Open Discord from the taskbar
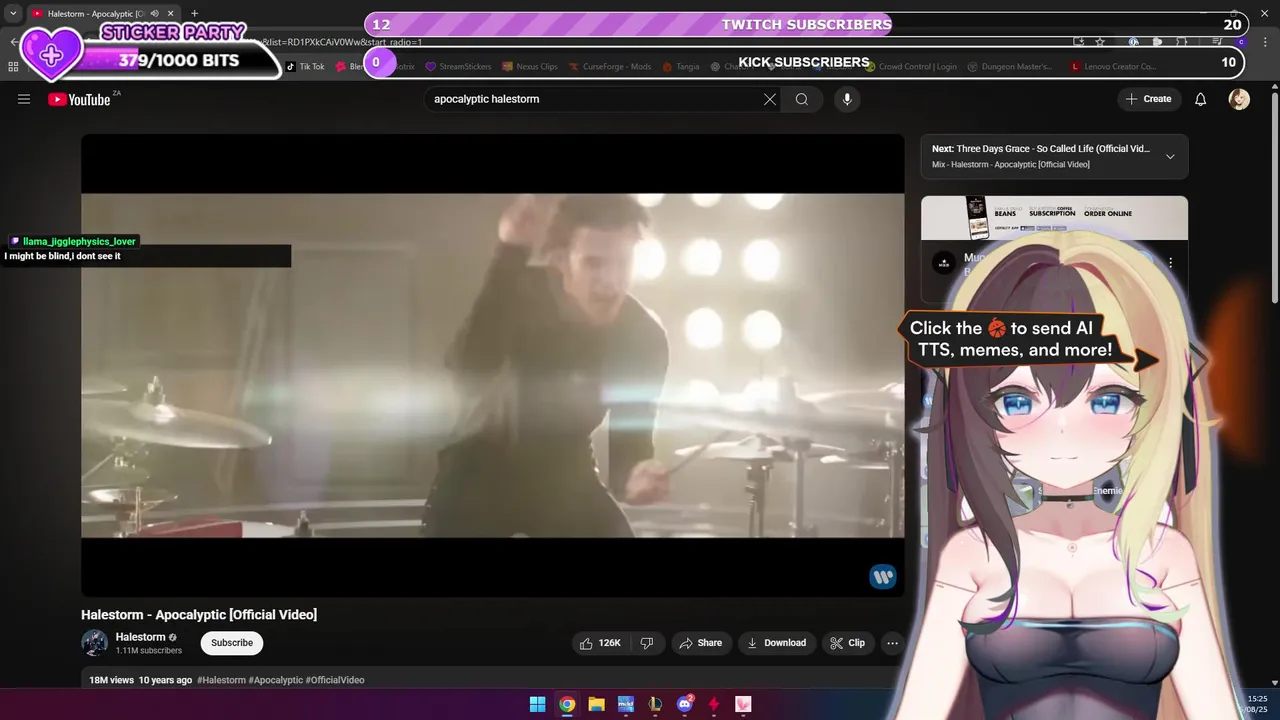The width and height of the screenshot is (1280, 720). coord(685,704)
